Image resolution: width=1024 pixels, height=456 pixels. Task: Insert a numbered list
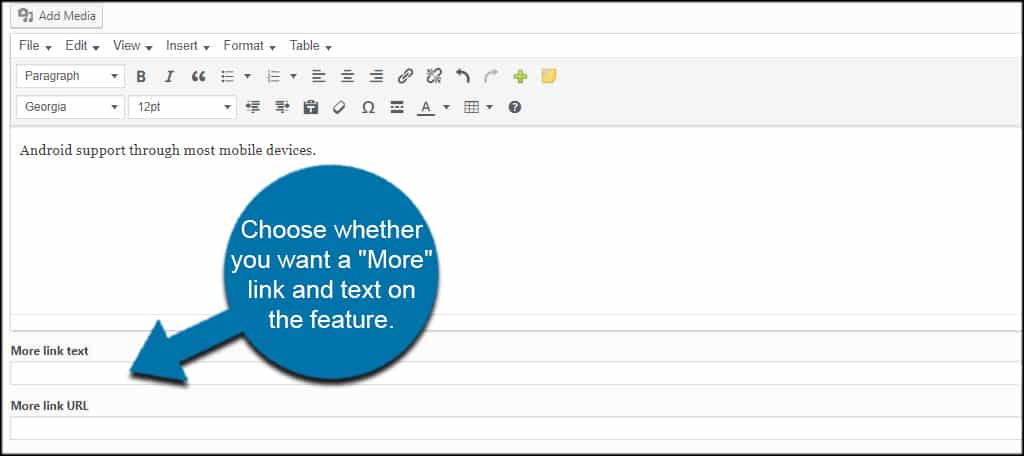coord(274,76)
